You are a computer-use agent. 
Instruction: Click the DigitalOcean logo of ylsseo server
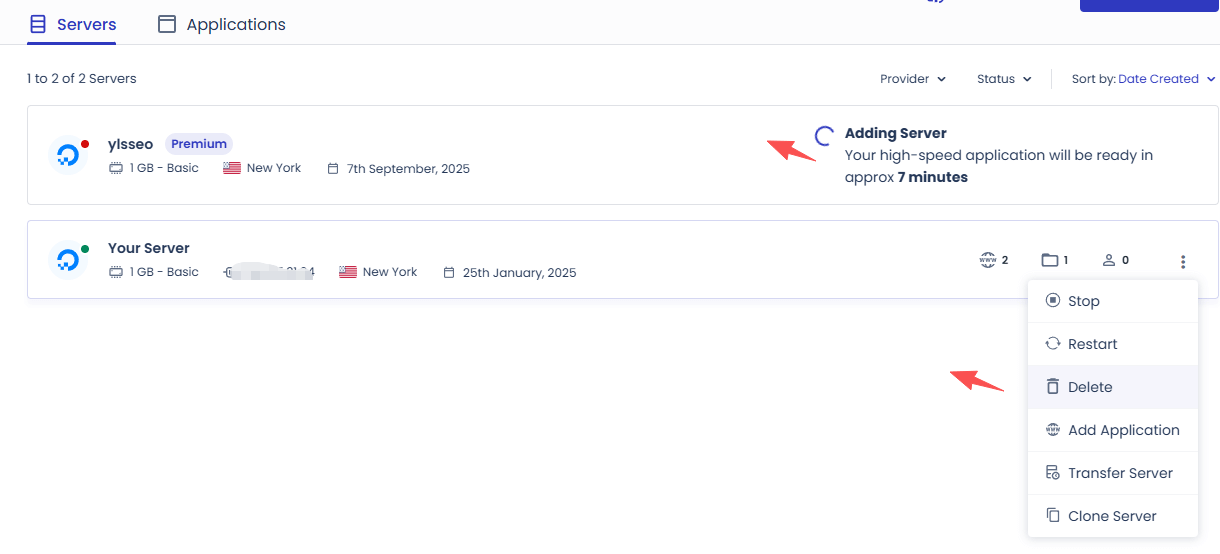click(68, 155)
